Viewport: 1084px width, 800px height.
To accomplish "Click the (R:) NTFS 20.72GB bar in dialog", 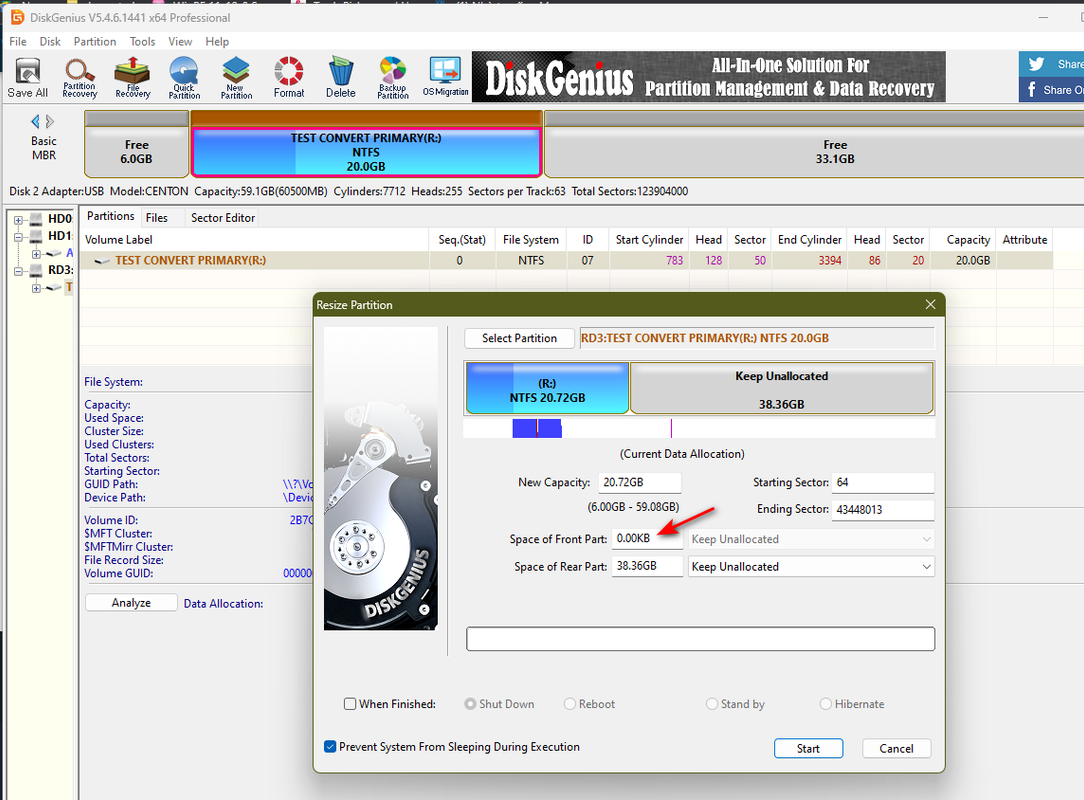I will point(547,388).
